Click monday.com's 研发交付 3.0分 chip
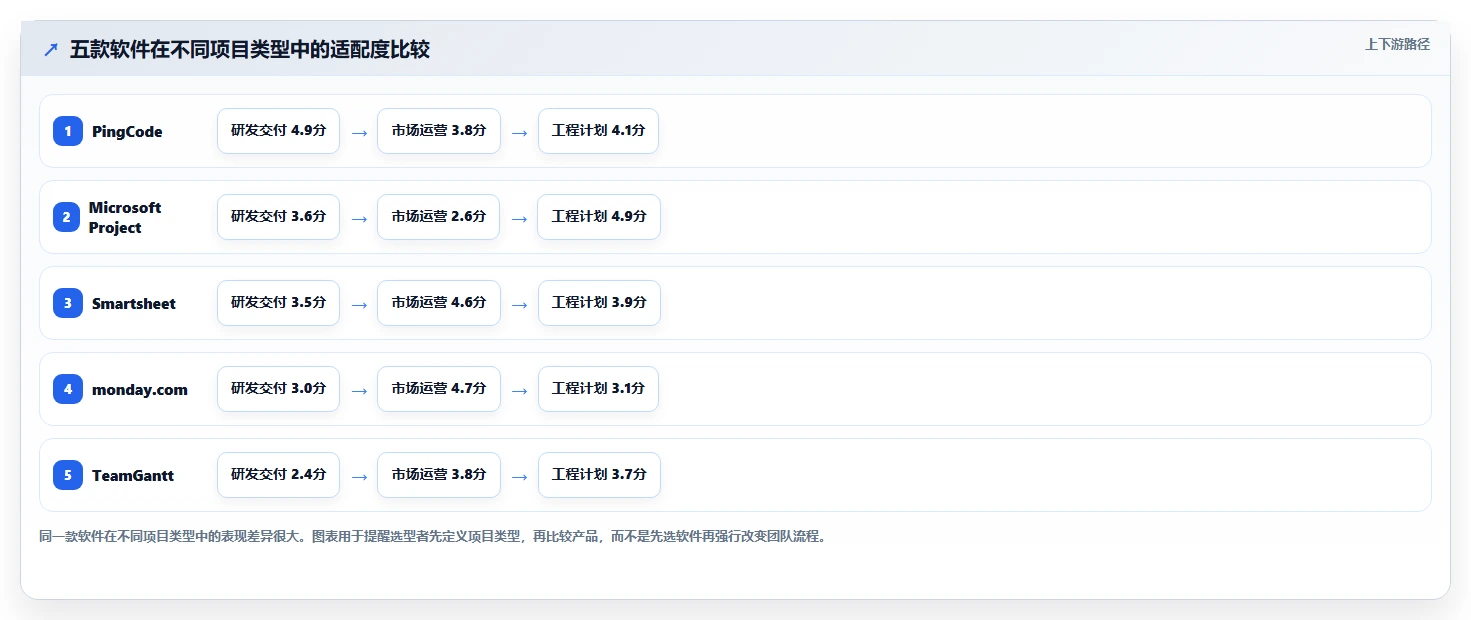 coord(278,389)
